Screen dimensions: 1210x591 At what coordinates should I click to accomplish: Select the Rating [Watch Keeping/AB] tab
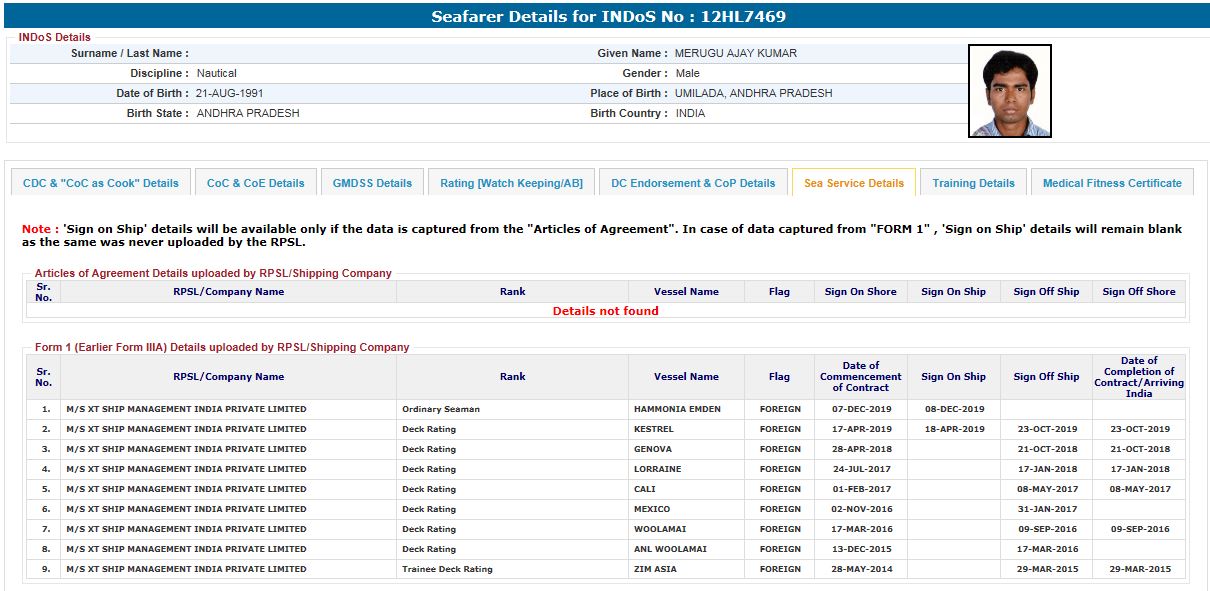click(511, 183)
